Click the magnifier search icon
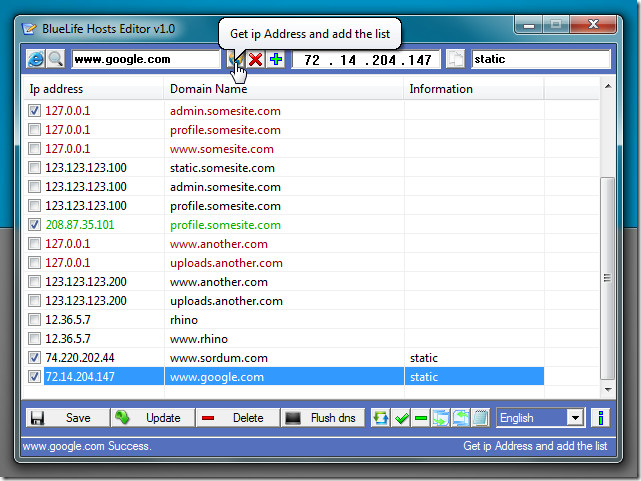Image resolution: width=641 pixels, height=481 pixels. pos(55,59)
